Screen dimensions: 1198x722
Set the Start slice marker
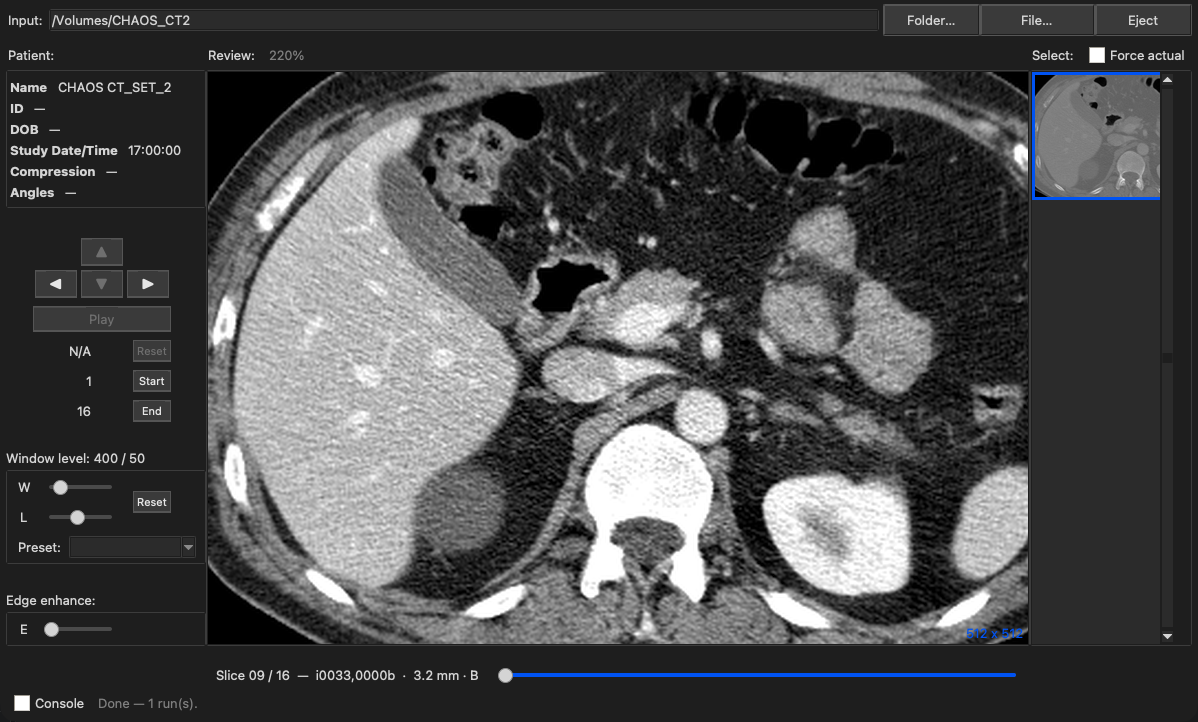pos(151,380)
